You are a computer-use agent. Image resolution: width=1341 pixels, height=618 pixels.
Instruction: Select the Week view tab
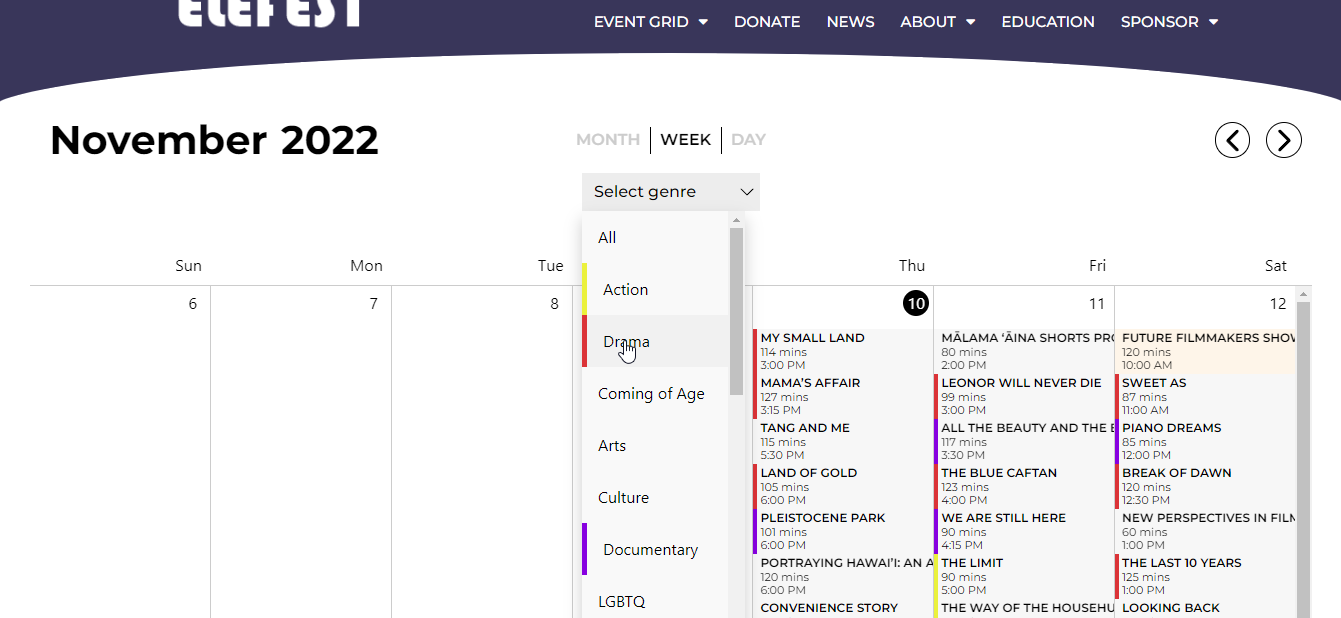pos(685,140)
